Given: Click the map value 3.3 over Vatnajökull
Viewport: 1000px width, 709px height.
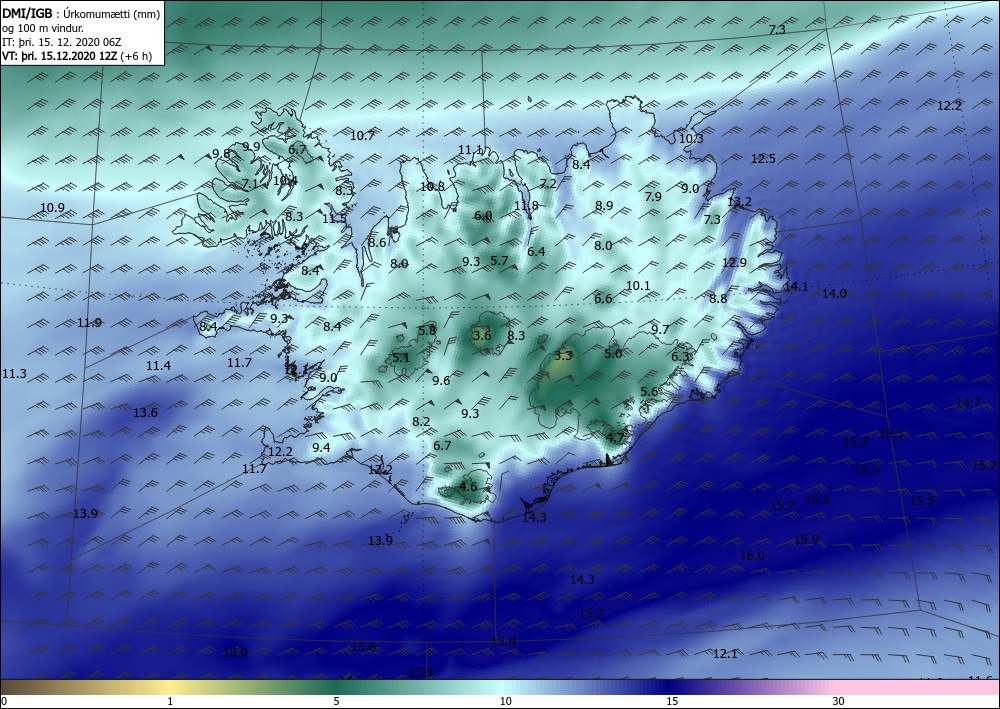Looking at the screenshot, I should coord(563,356).
